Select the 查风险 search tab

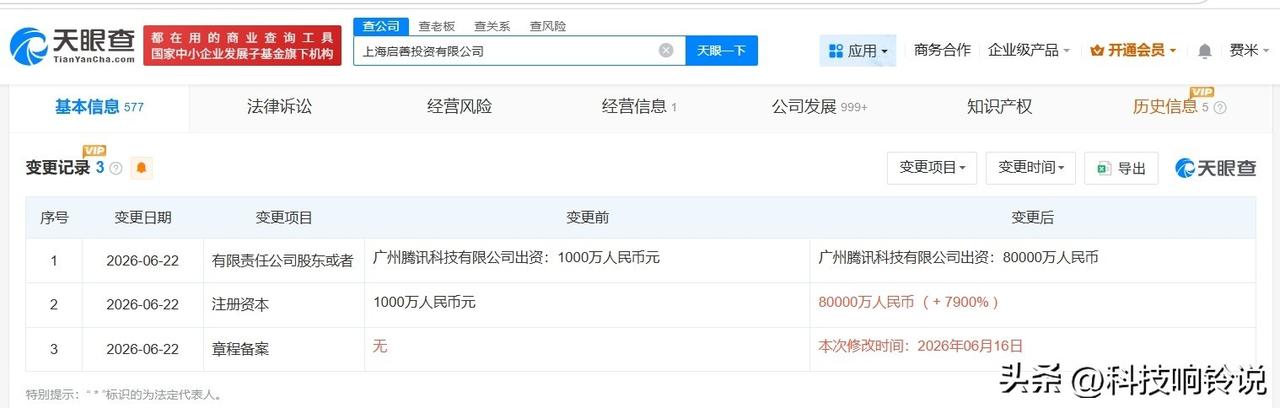pyautogui.click(x=547, y=26)
